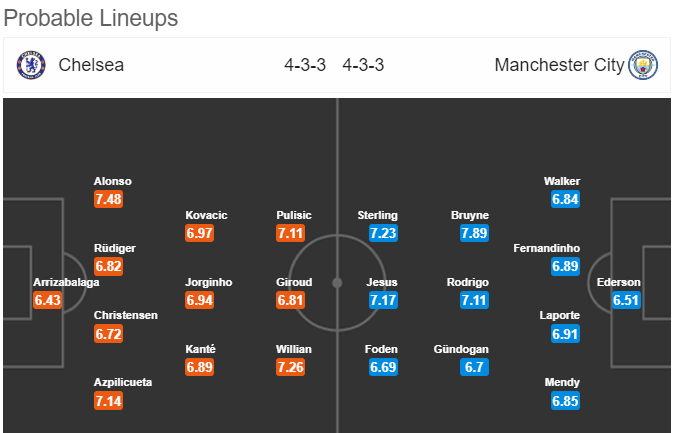Select Sterling's 7.23 rating badge

click(x=383, y=233)
